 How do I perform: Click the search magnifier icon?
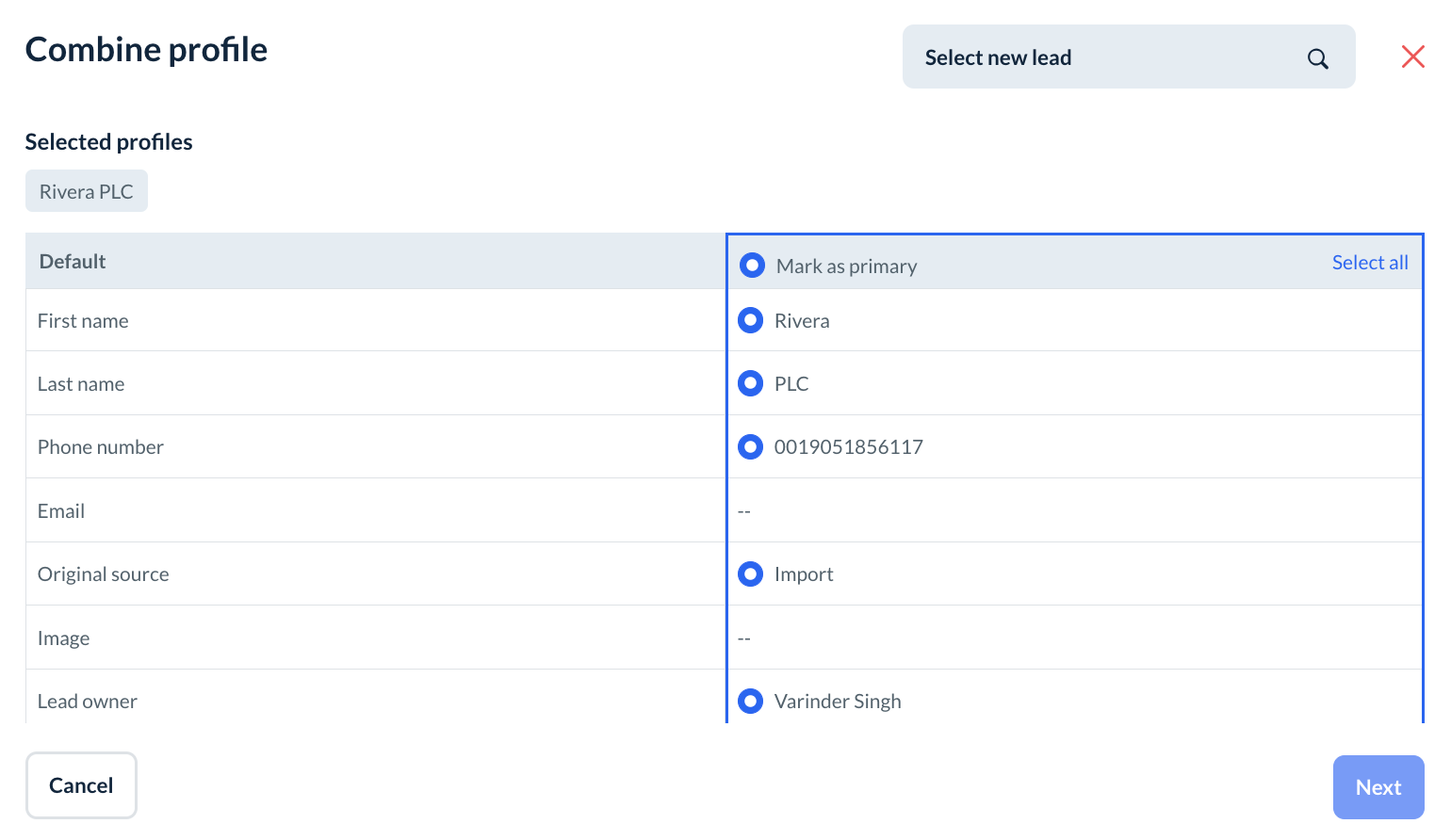click(1317, 58)
